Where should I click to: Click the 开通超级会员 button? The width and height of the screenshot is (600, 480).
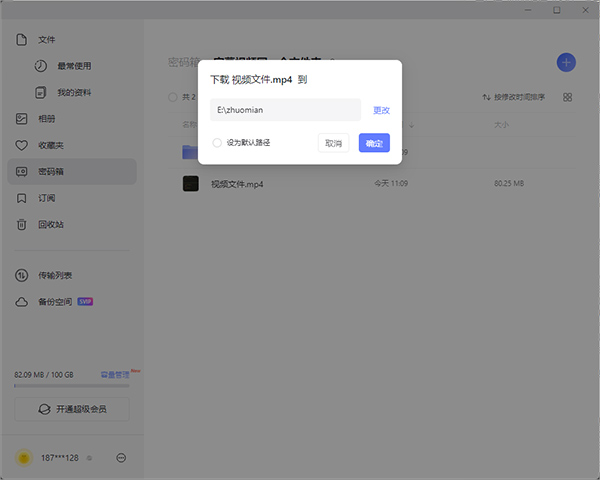click(x=72, y=409)
